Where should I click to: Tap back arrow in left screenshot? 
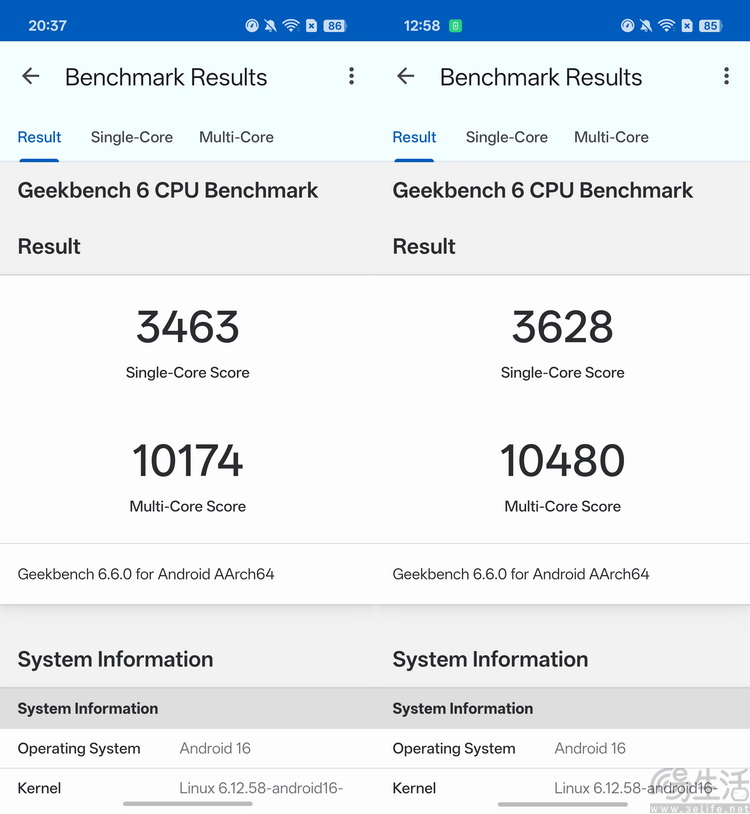coord(31,77)
